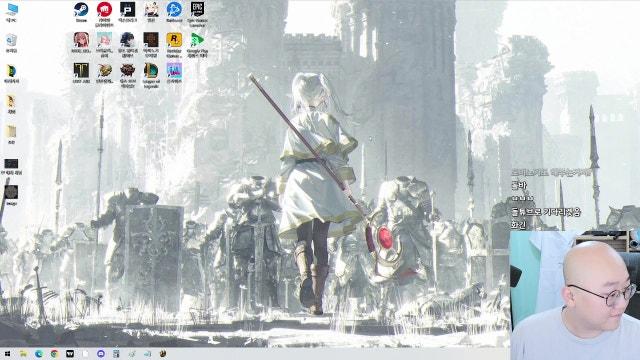Open the folder icon on desktop
The image size is (640, 360).
pos(11,134)
